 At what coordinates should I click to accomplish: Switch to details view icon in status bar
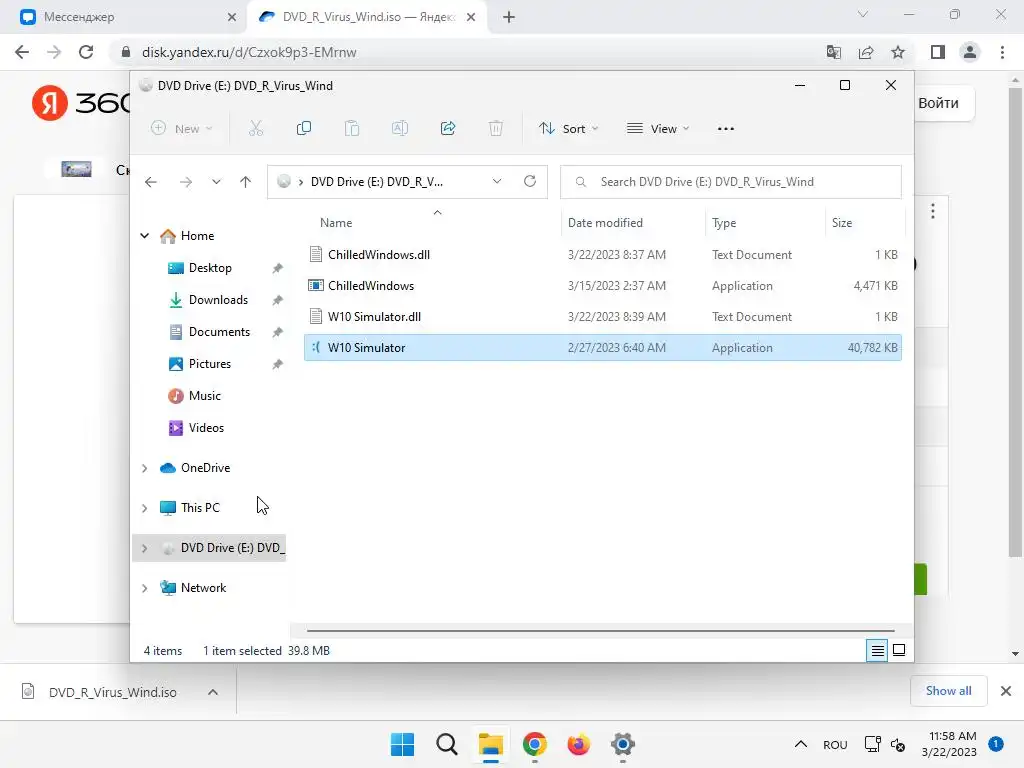coord(877,650)
